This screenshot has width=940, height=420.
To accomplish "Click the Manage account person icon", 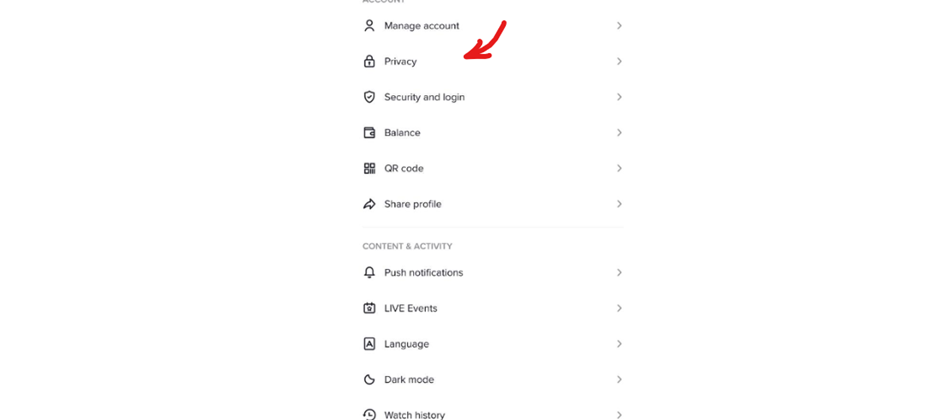I will click(x=369, y=26).
